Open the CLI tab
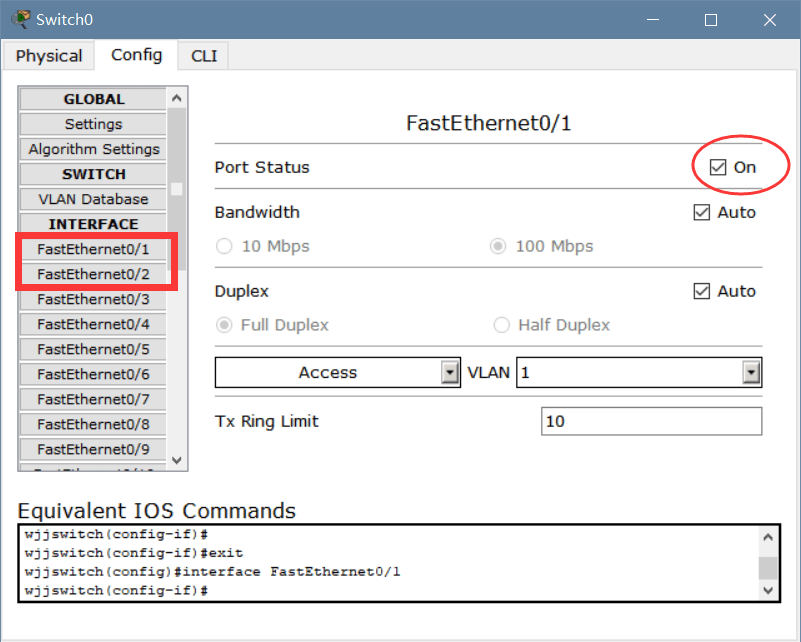 coord(204,56)
